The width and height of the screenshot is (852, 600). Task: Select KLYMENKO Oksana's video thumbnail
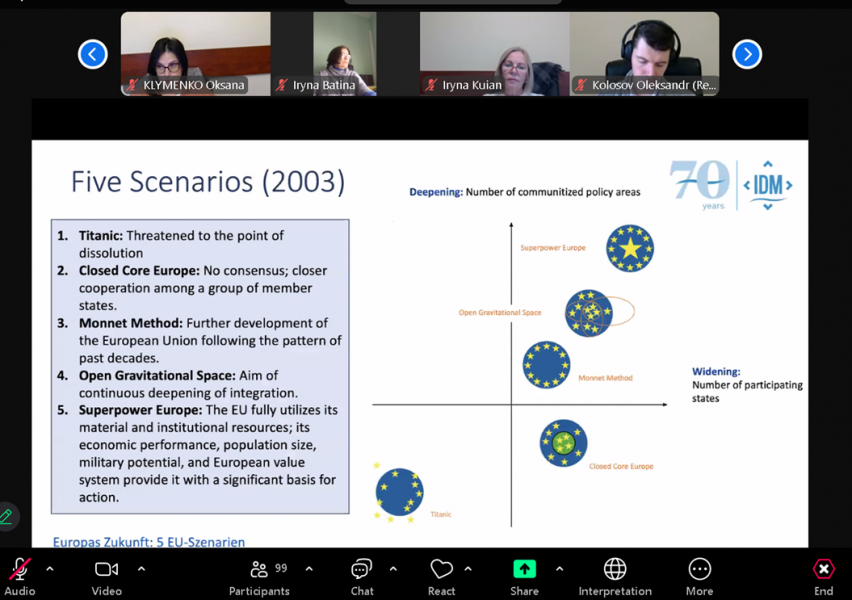pos(195,54)
